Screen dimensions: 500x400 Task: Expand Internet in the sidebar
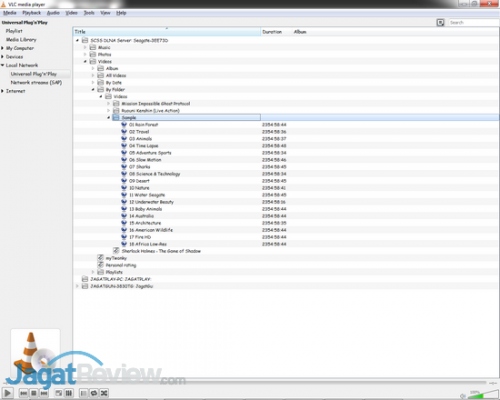[2, 91]
